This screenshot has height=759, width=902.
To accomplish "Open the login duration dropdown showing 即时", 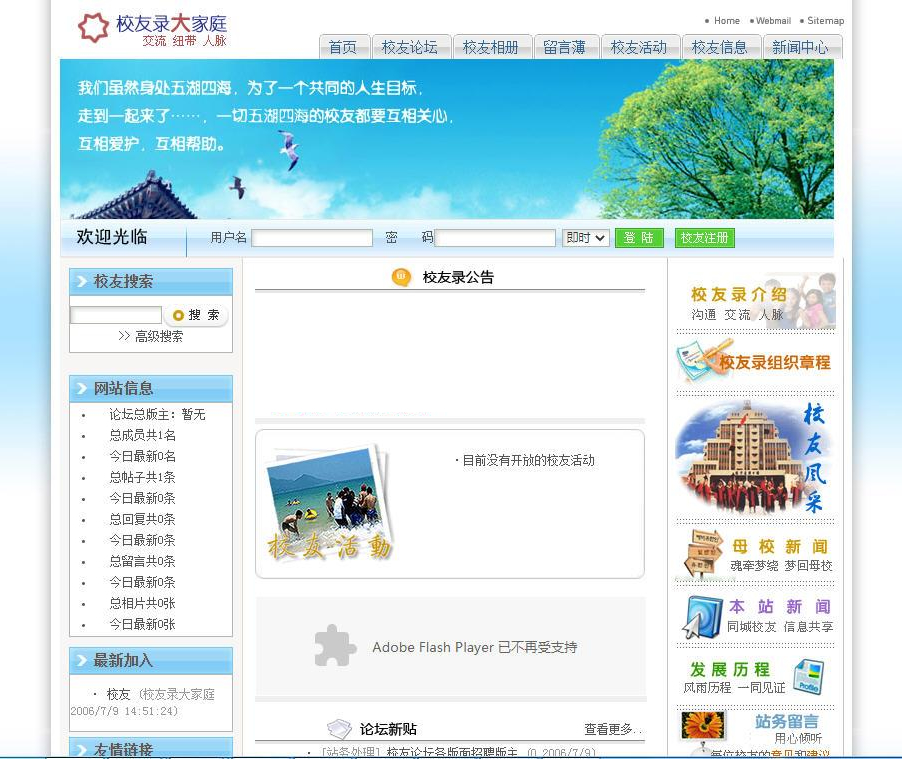I will [583, 237].
